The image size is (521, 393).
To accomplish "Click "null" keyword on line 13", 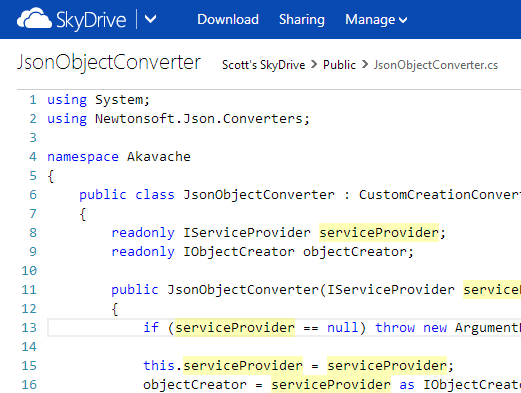I will [343, 328].
